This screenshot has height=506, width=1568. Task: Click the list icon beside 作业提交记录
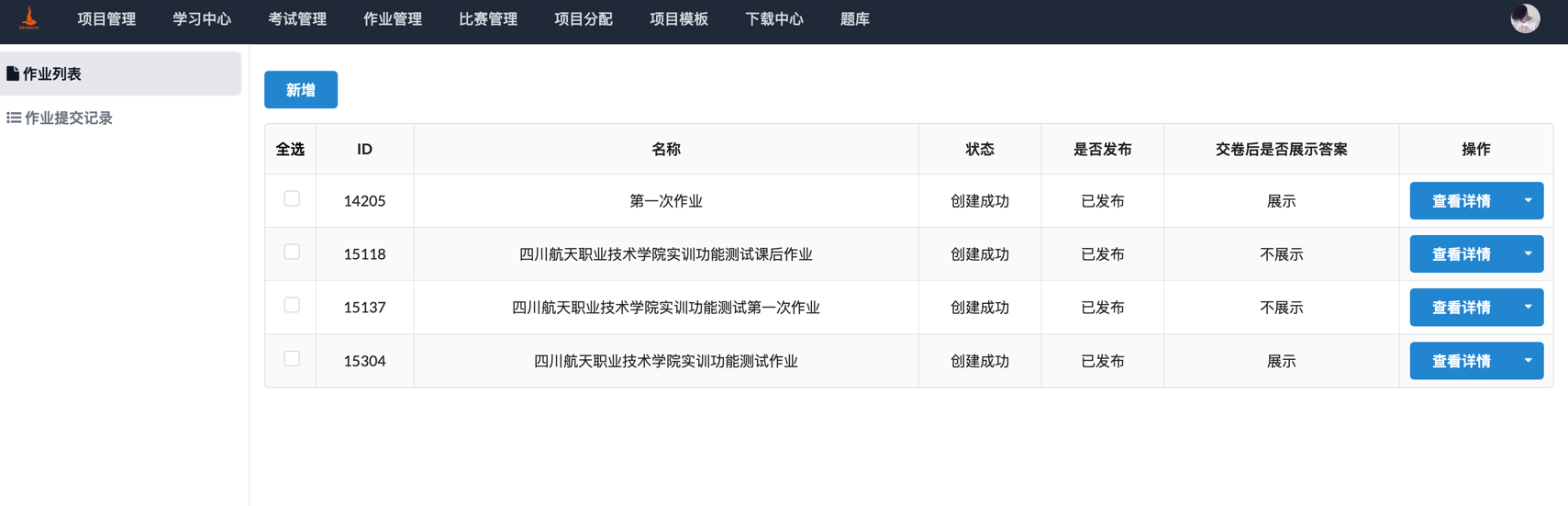coord(14,118)
